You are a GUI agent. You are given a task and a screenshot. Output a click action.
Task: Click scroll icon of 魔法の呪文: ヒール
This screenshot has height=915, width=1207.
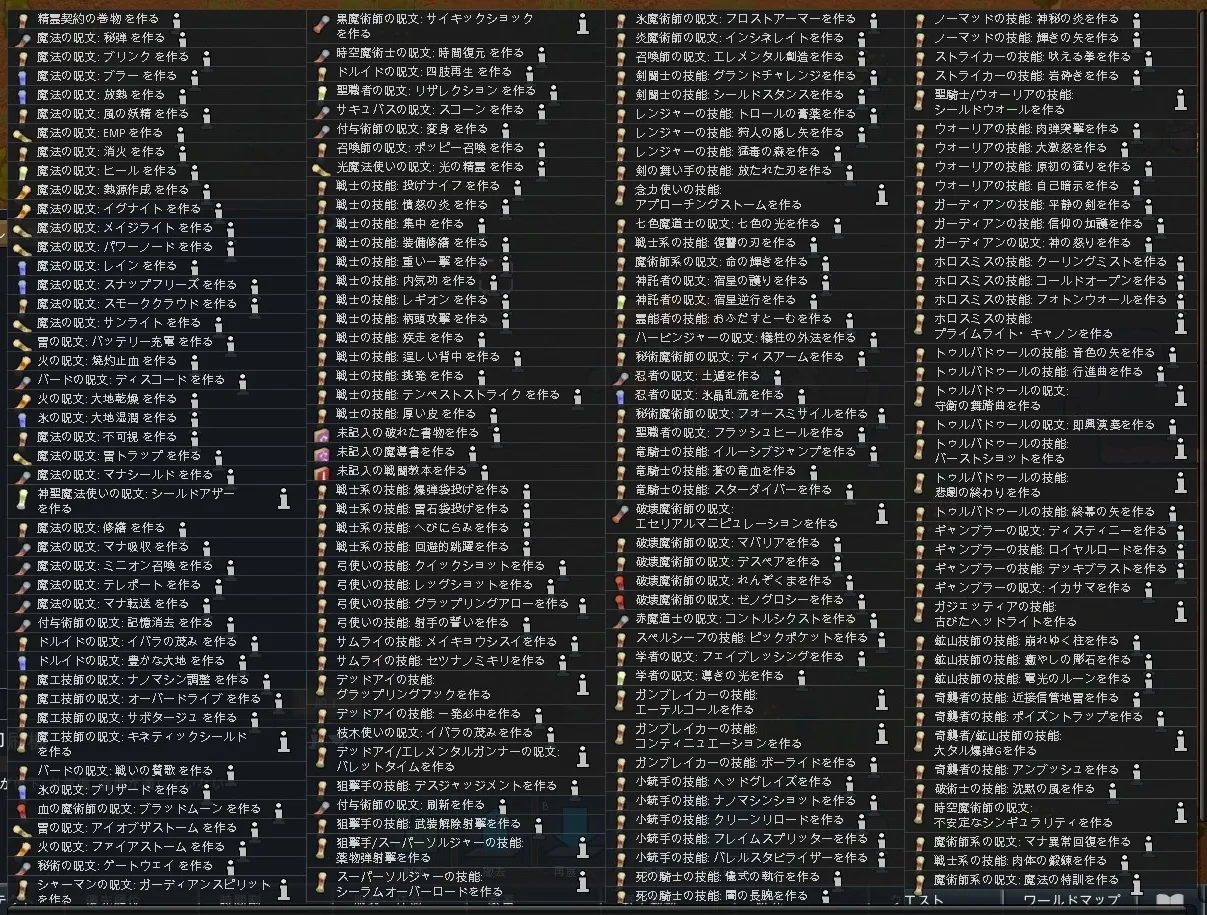(22, 171)
